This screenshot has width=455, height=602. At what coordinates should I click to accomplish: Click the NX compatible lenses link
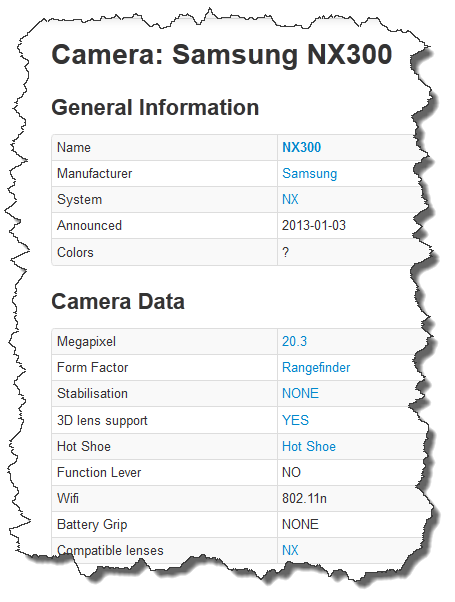(290, 550)
